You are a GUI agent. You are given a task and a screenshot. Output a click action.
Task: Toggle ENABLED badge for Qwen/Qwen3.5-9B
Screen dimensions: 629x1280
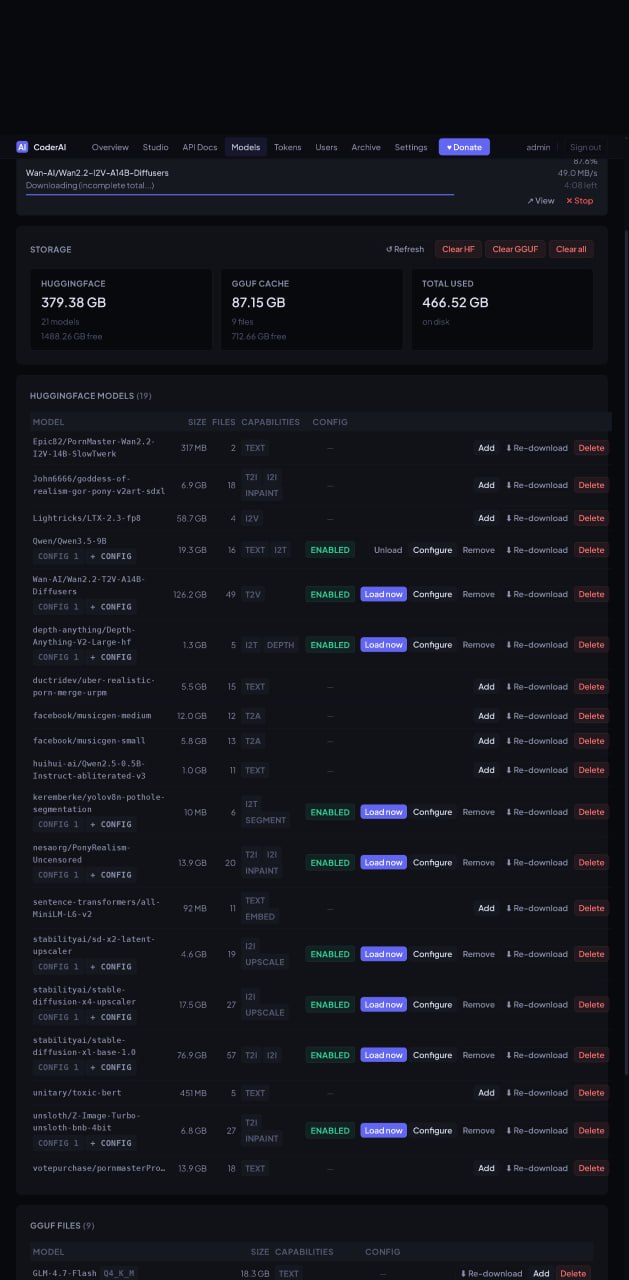coord(330,550)
